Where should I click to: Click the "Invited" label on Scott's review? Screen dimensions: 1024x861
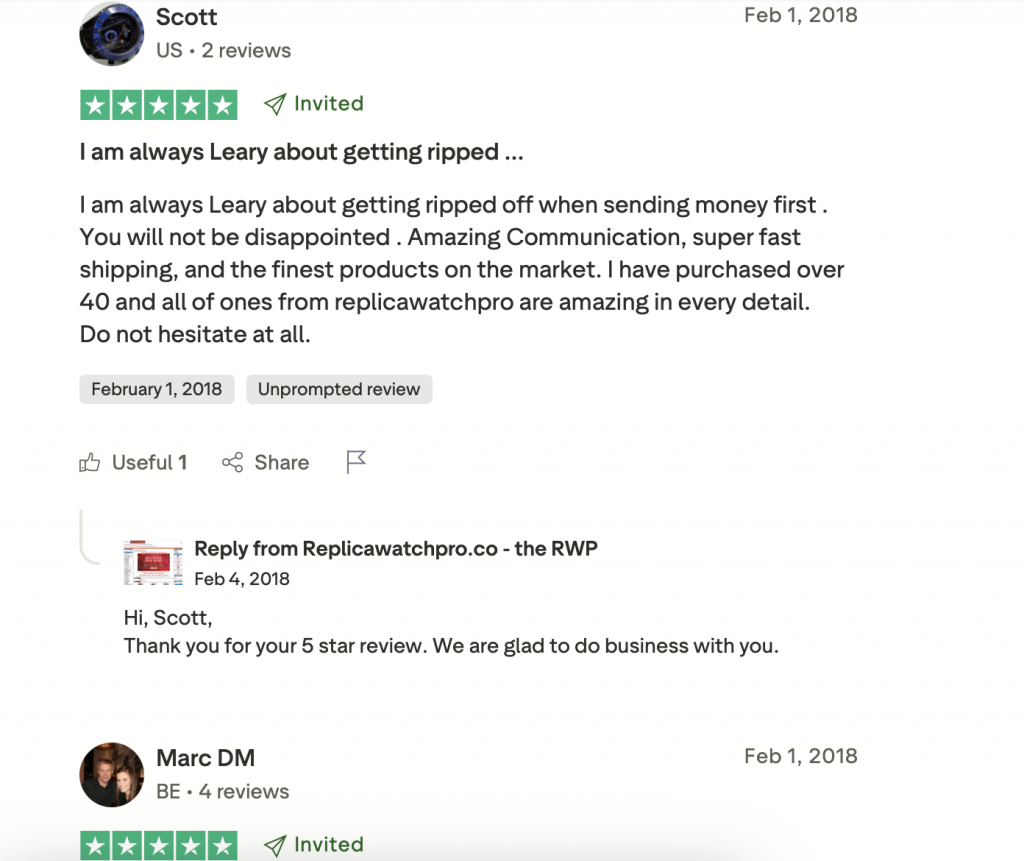point(328,104)
